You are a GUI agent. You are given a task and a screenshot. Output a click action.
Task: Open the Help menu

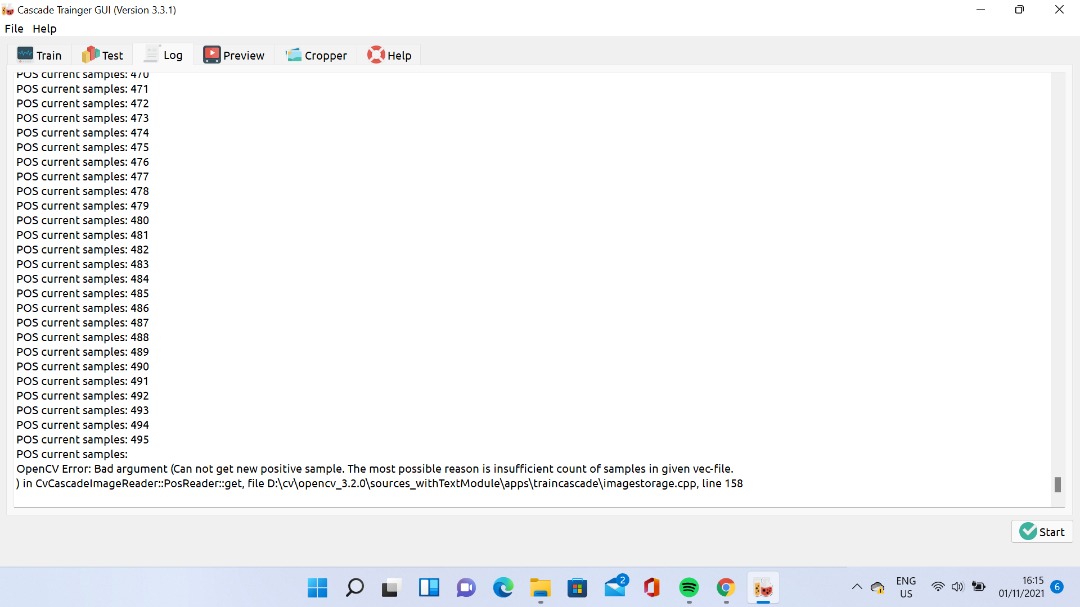(44, 28)
